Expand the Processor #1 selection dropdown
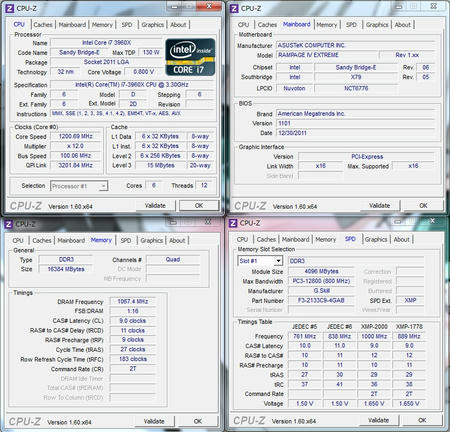The height and width of the screenshot is (432, 450). [104, 186]
